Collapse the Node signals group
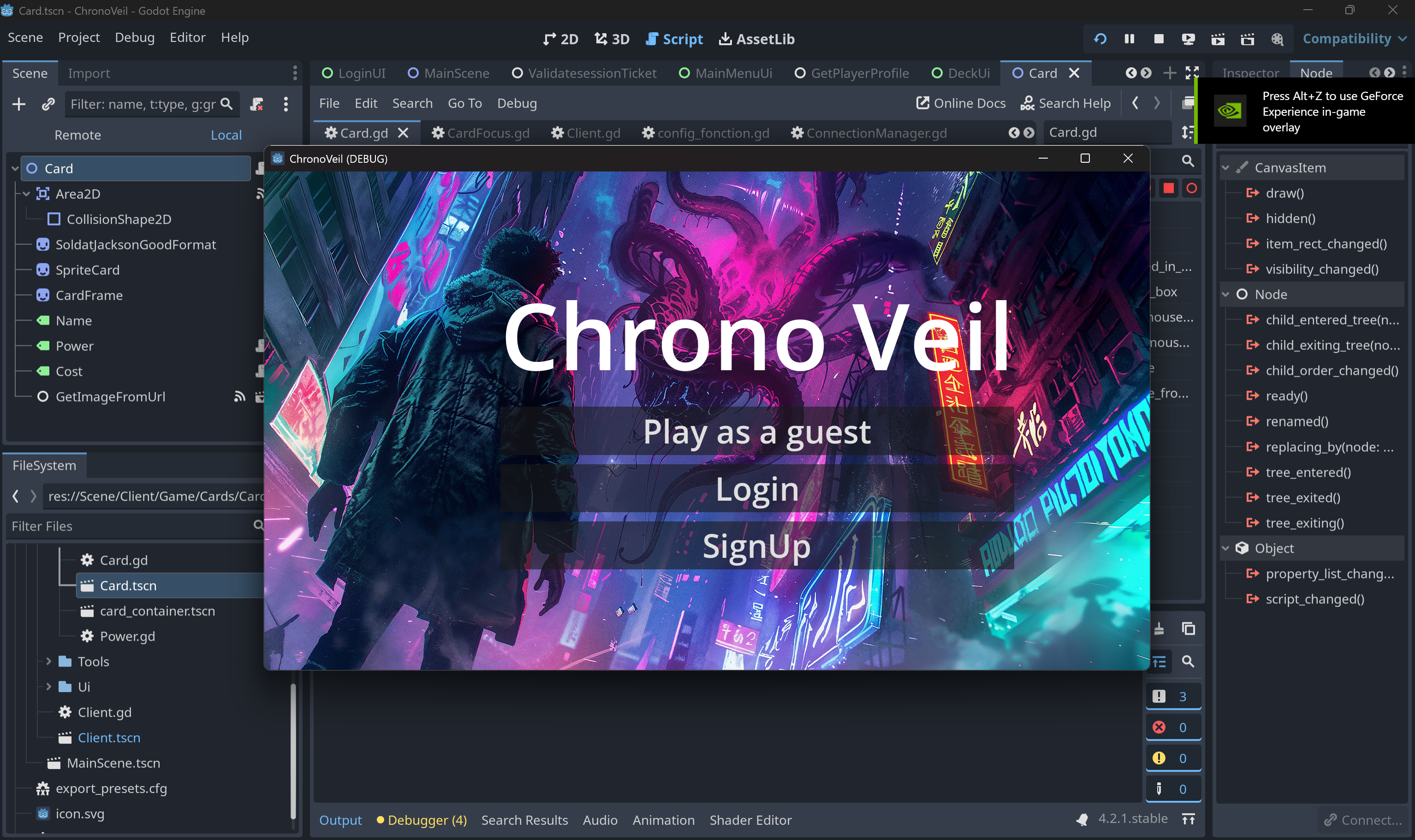 pyautogui.click(x=1225, y=295)
